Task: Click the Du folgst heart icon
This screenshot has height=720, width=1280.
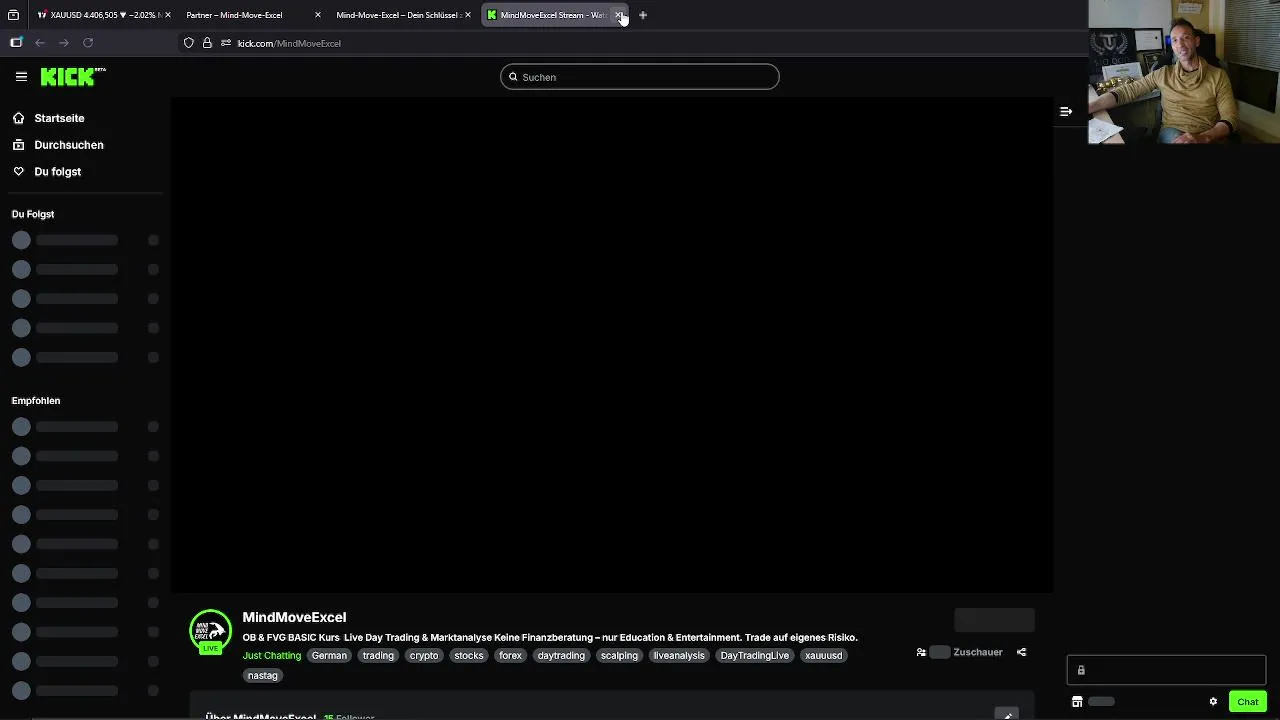Action: [18, 171]
